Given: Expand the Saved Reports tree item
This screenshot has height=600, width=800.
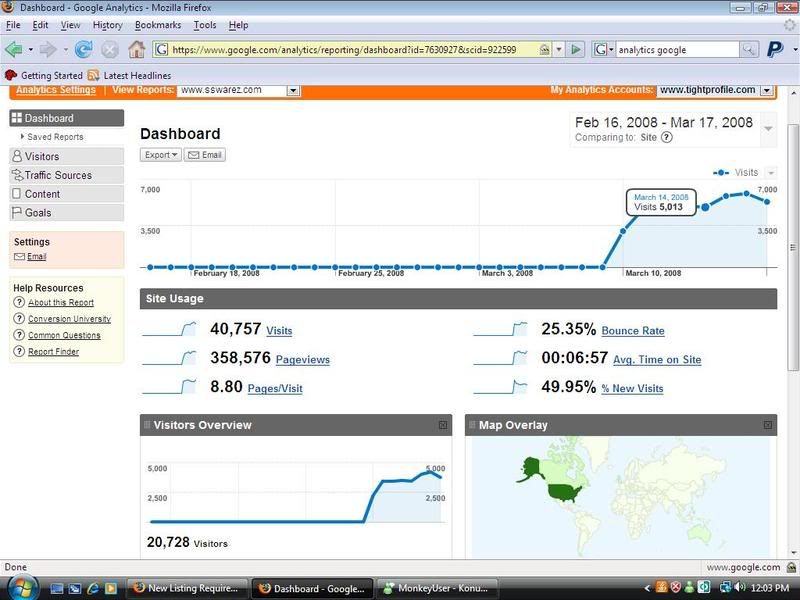Looking at the screenshot, I should [23, 137].
